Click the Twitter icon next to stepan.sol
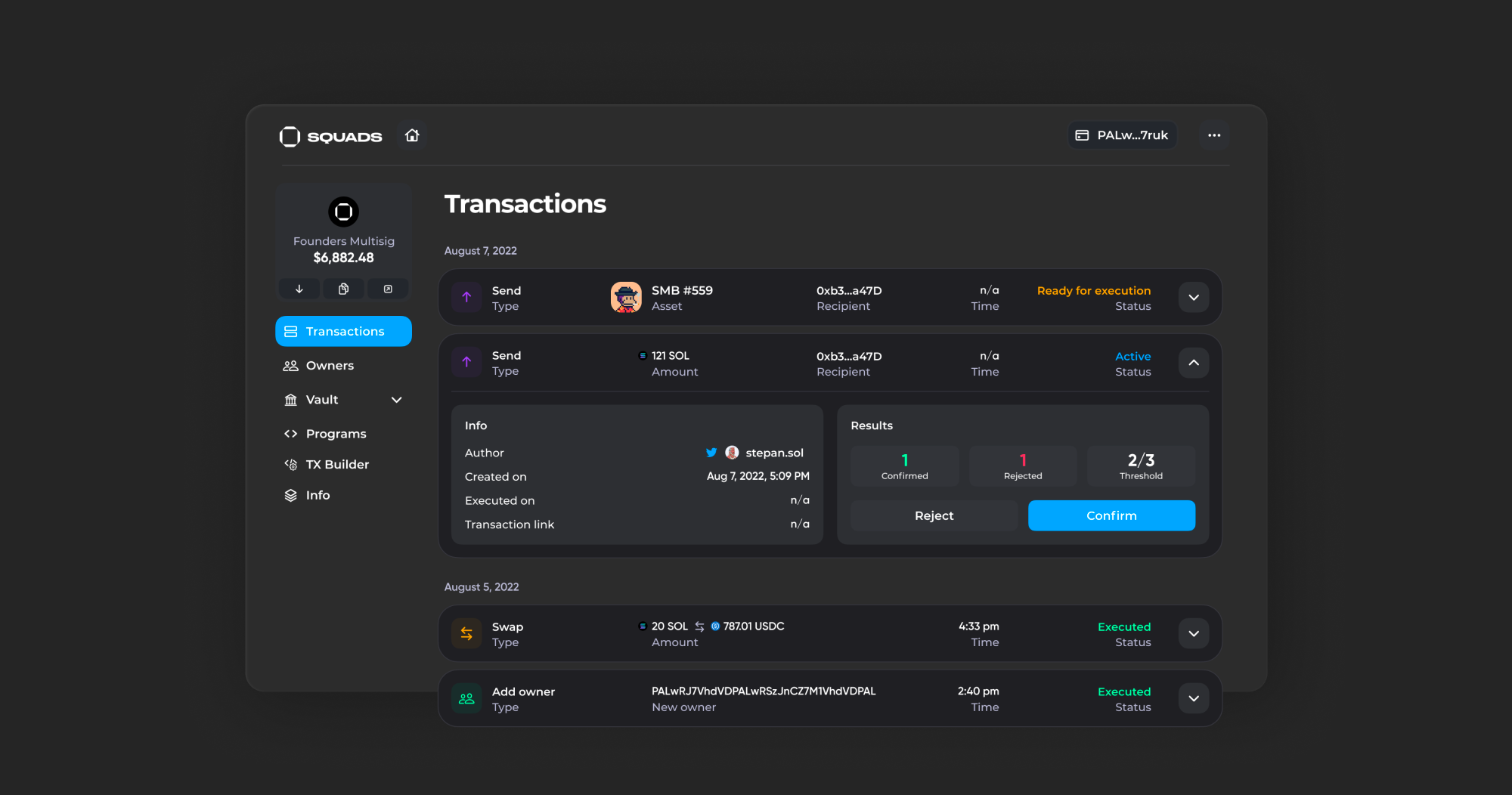The height and width of the screenshot is (795, 1512). coord(711,452)
